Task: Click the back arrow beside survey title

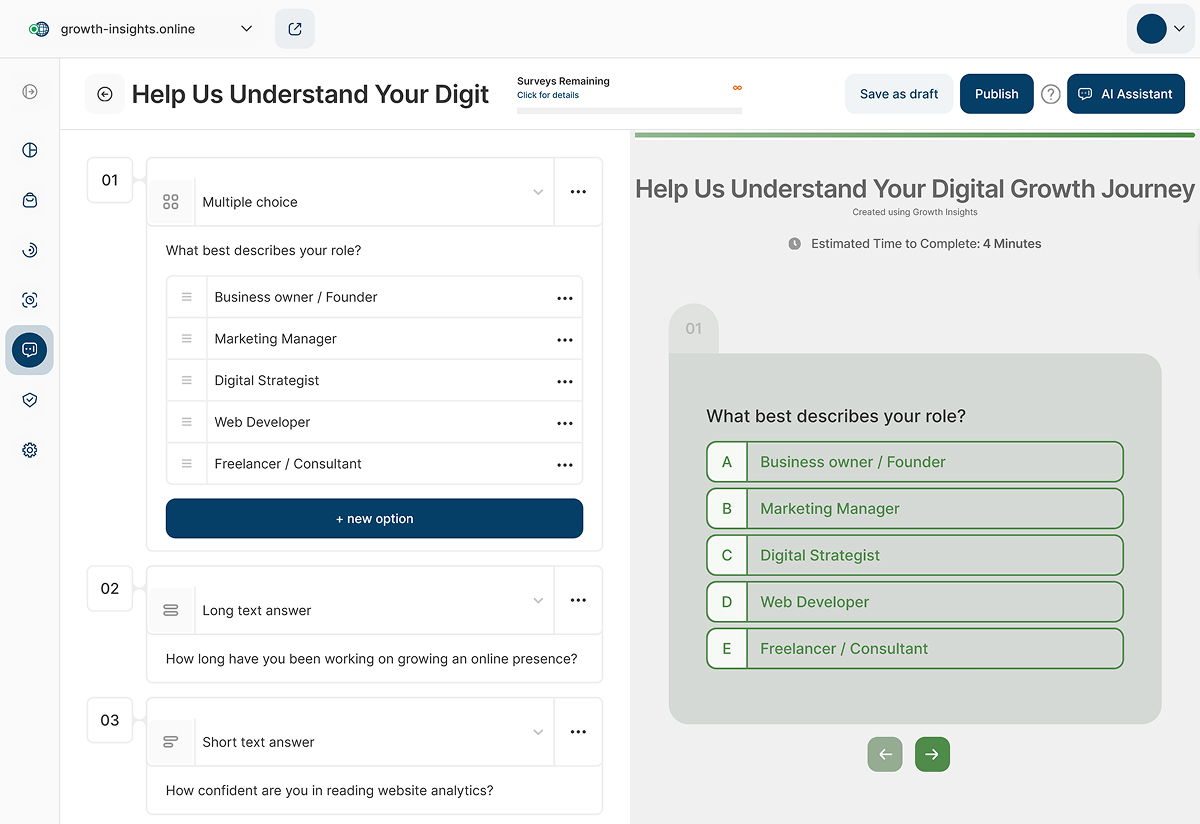Action: pyautogui.click(x=105, y=94)
